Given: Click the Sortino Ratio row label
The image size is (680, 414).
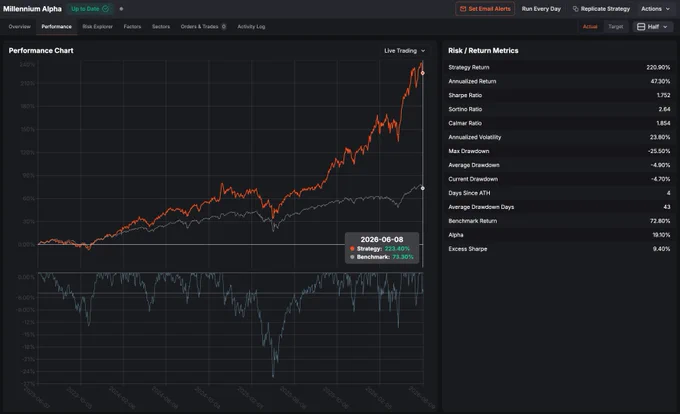Looking at the screenshot, I should coord(465,109).
